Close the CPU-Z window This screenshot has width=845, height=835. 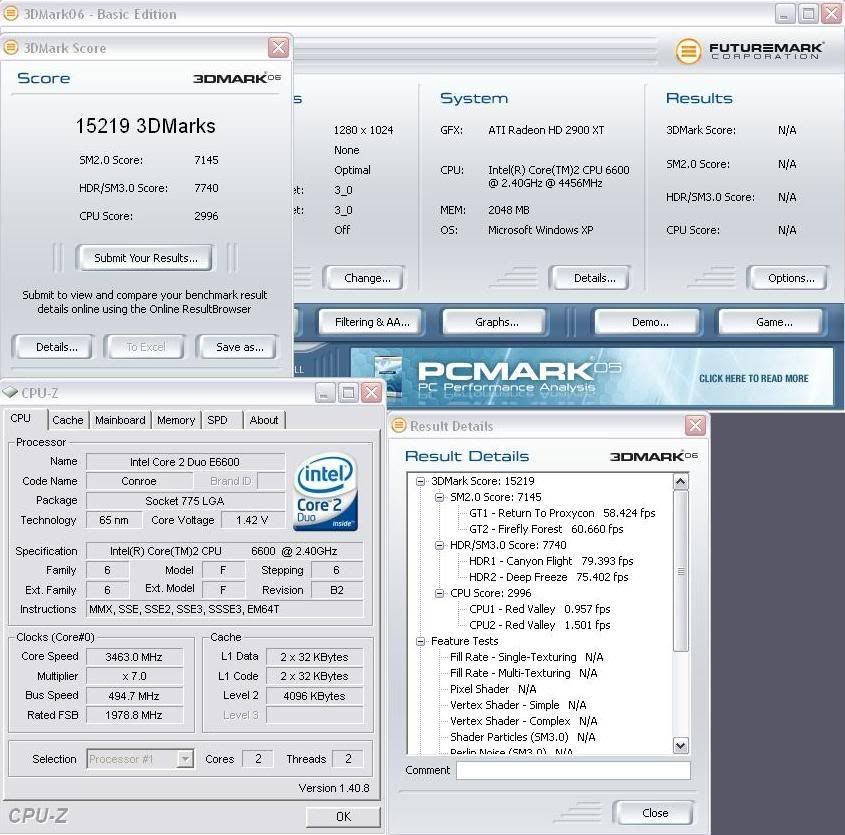click(371, 393)
